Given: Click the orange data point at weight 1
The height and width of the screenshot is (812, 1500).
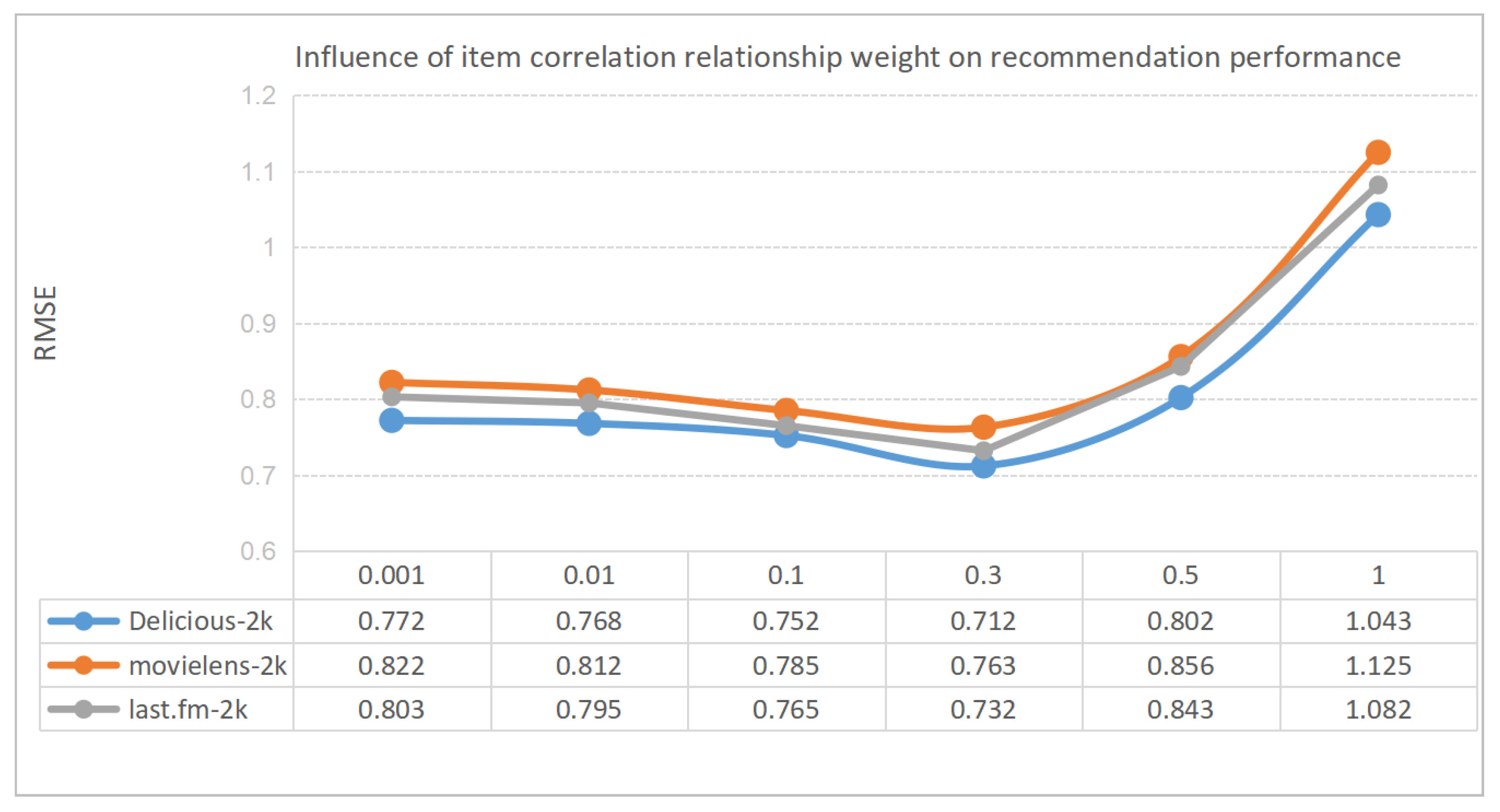Looking at the screenshot, I should coord(1378,153).
